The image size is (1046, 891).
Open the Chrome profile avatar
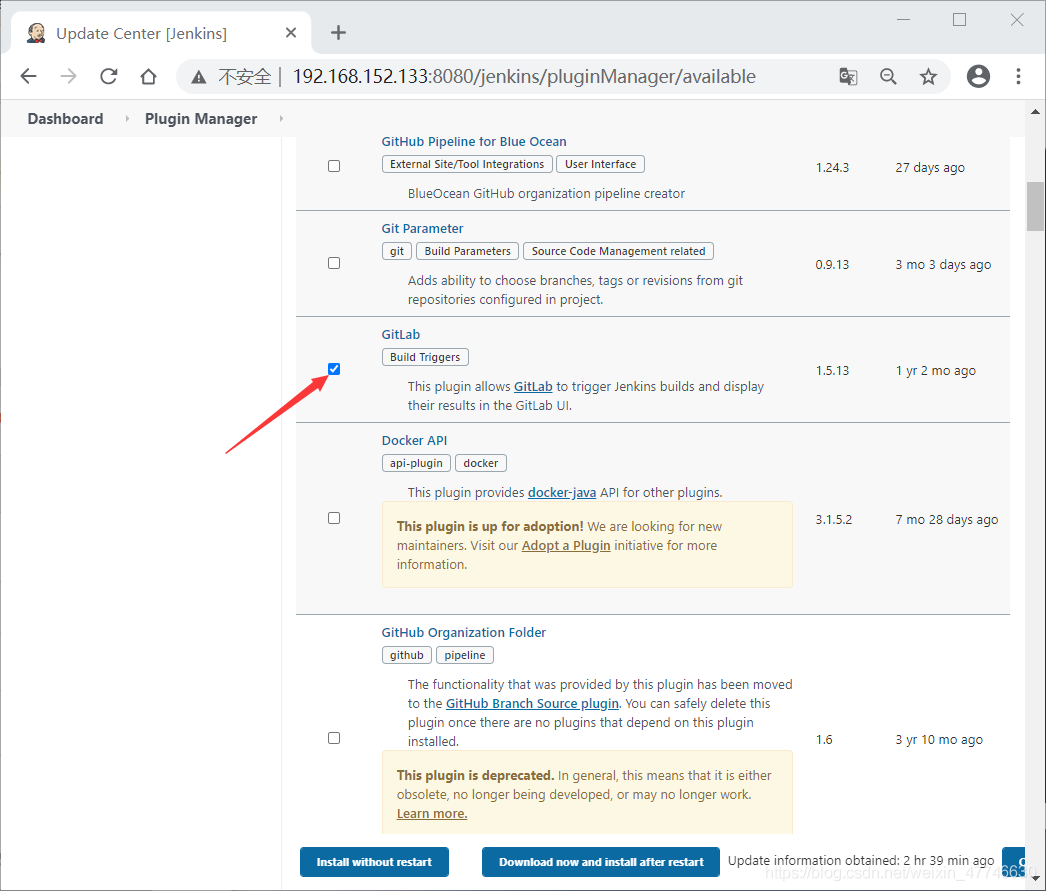[x=978, y=76]
